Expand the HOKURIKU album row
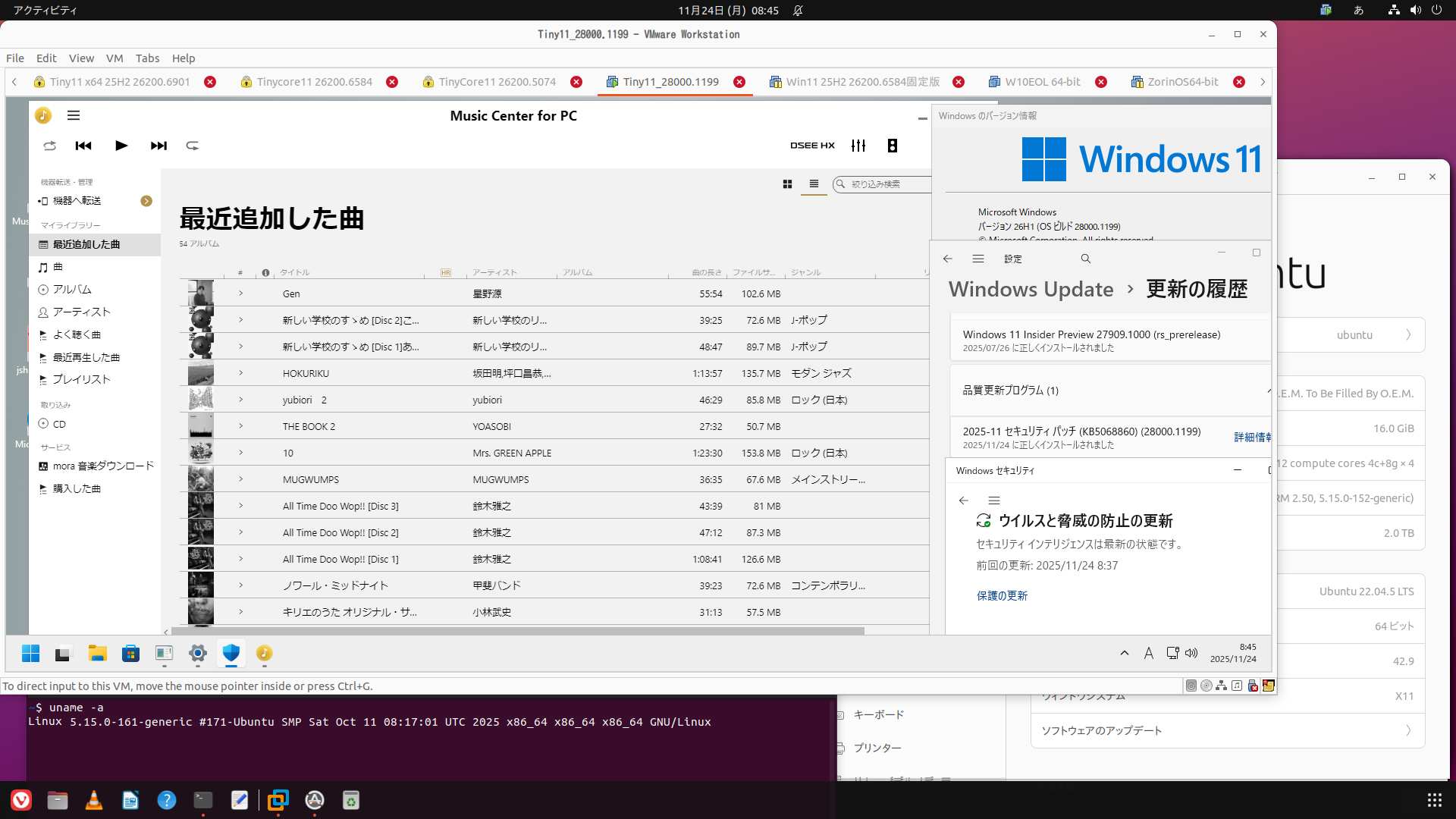This screenshot has width=1456, height=819. 241,373
